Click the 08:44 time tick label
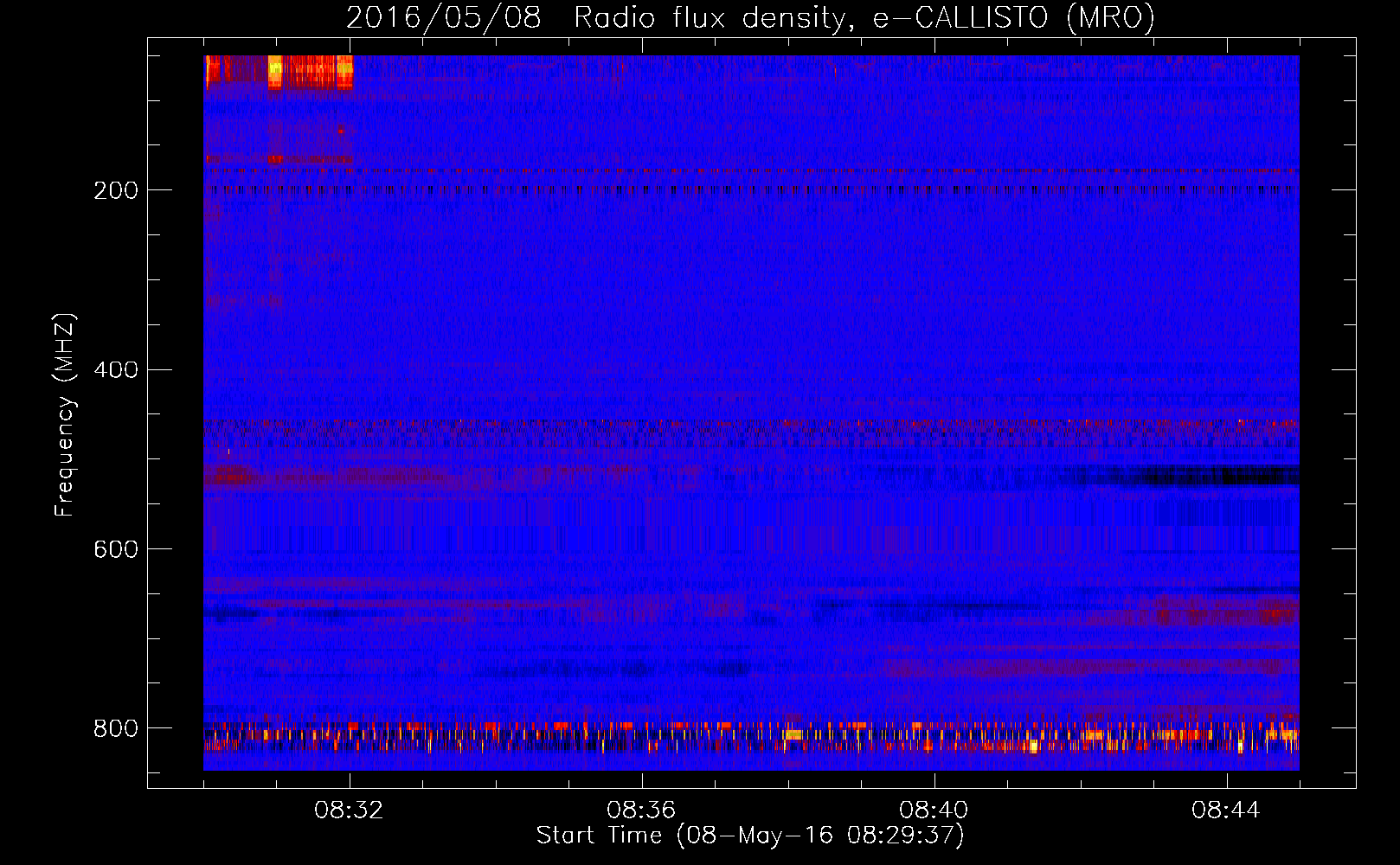This screenshot has width=1400, height=865. click(x=1226, y=811)
